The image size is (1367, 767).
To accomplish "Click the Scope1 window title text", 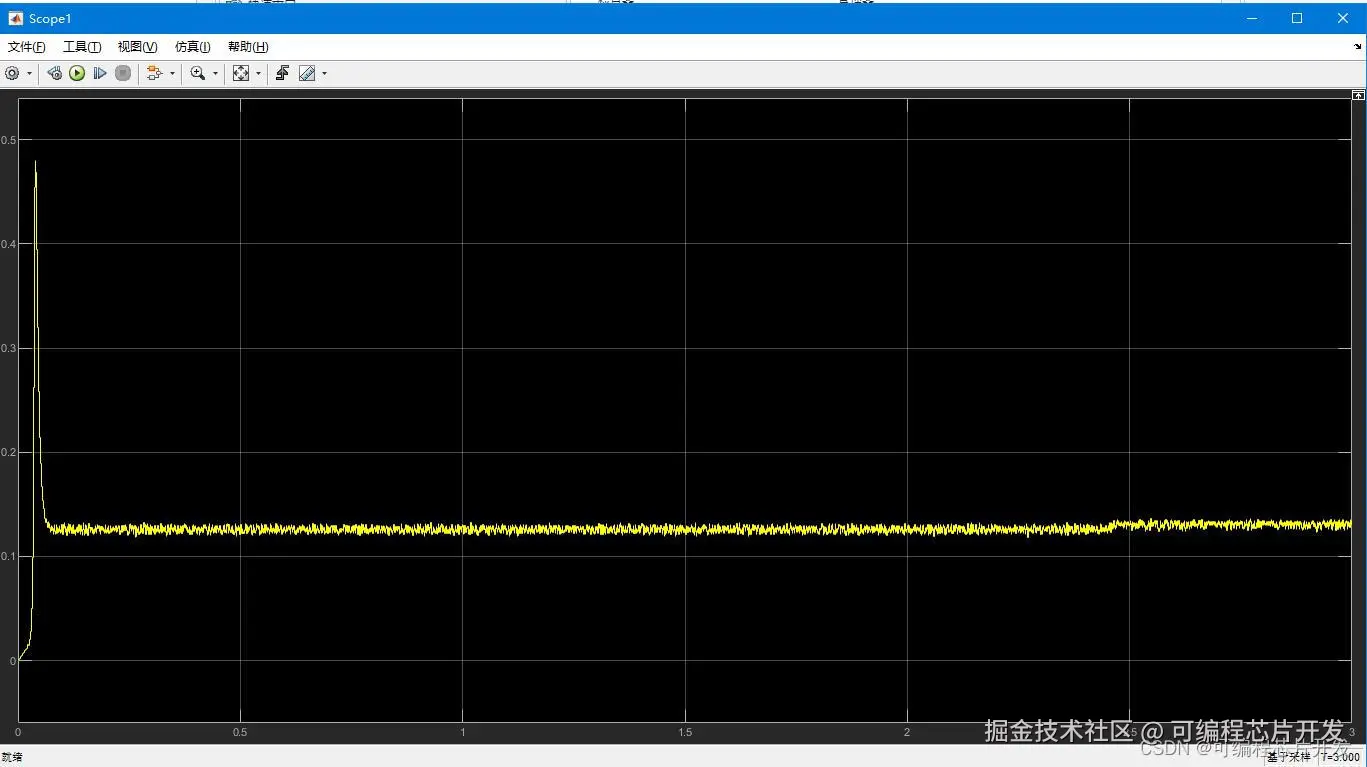I will pos(50,19).
